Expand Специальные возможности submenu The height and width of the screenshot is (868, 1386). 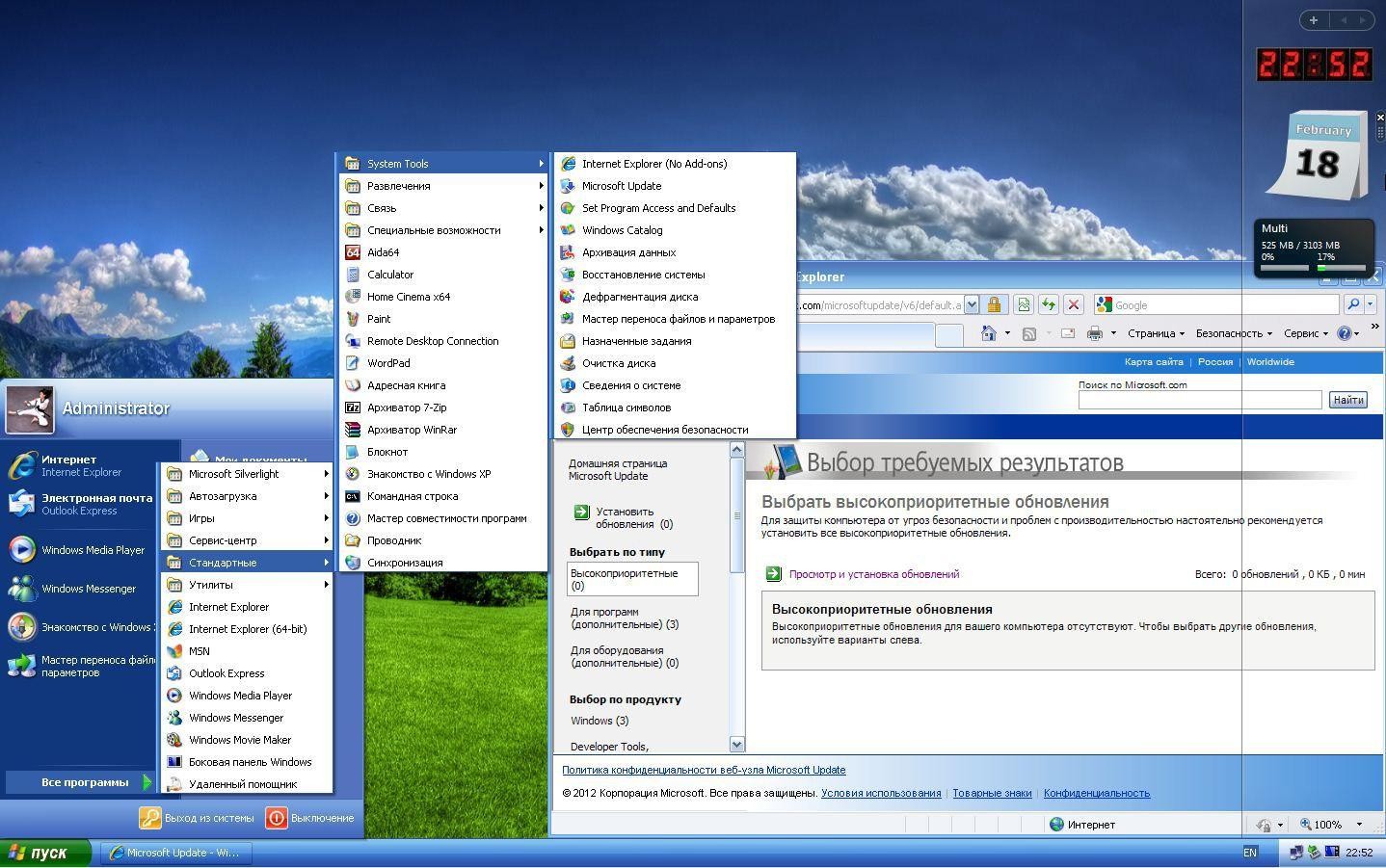[x=442, y=230]
